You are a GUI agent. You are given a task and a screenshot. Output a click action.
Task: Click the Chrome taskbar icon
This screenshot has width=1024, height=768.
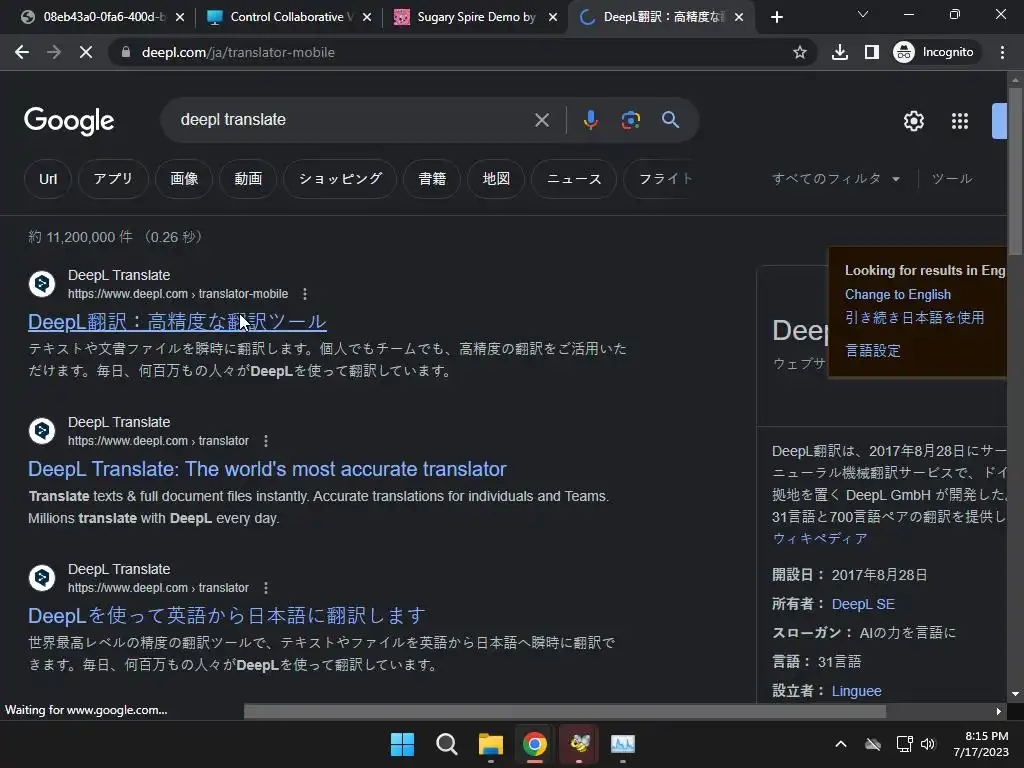pos(535,744)
